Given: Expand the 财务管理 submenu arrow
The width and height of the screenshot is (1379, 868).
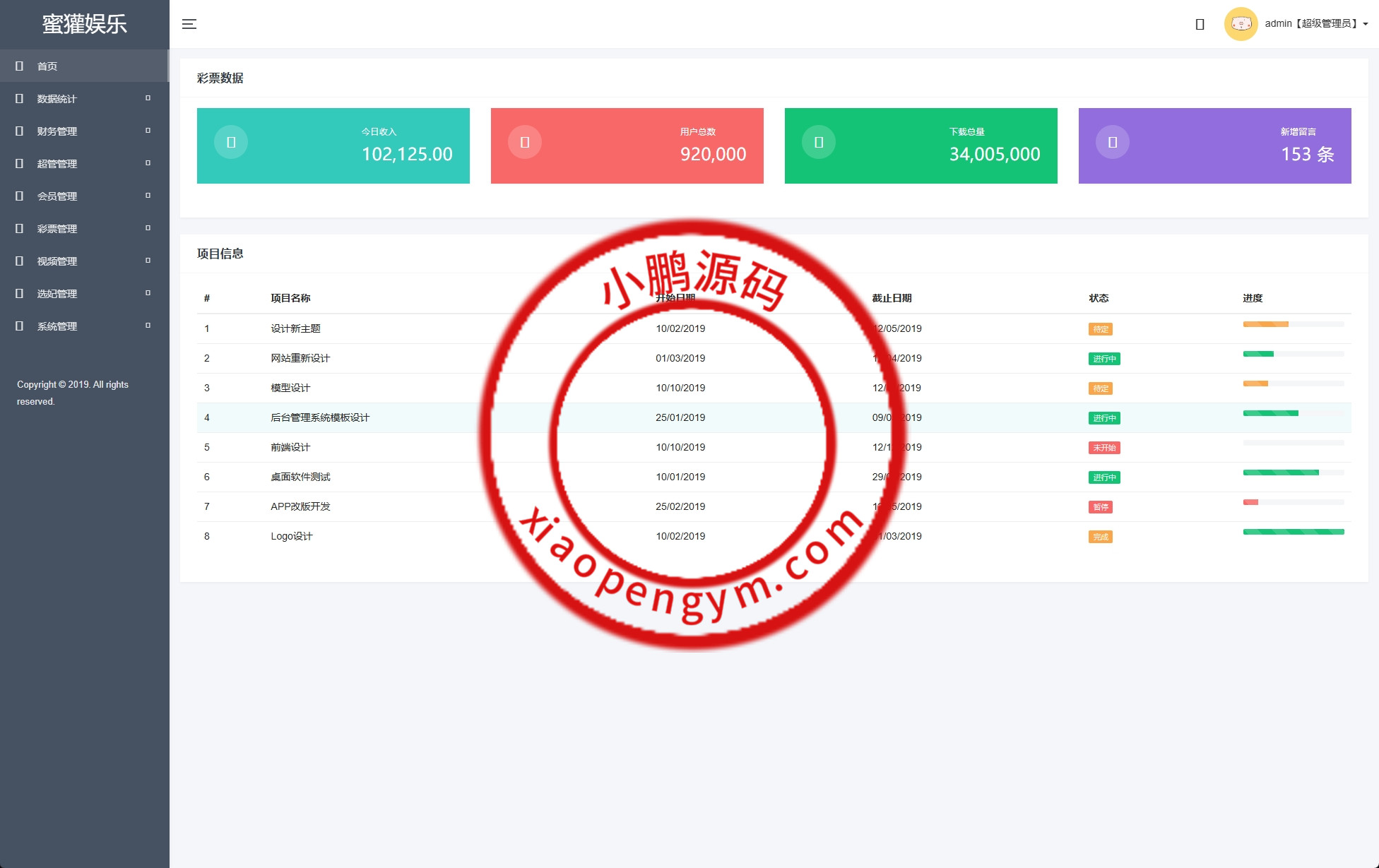Looking at the screenshot, I should click(x=148, y=131).
